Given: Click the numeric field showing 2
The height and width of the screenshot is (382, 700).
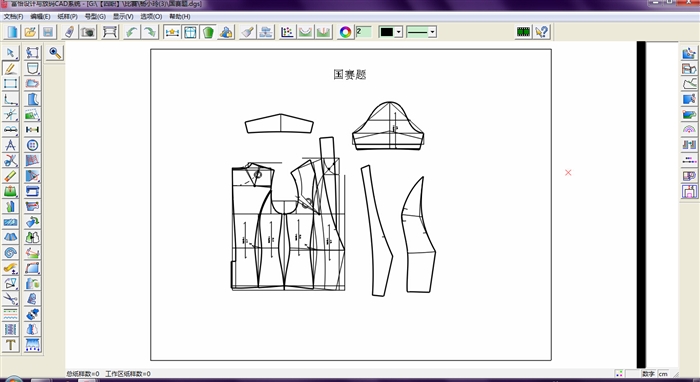Looking at the screenshot, I should (x=363, y=32).
